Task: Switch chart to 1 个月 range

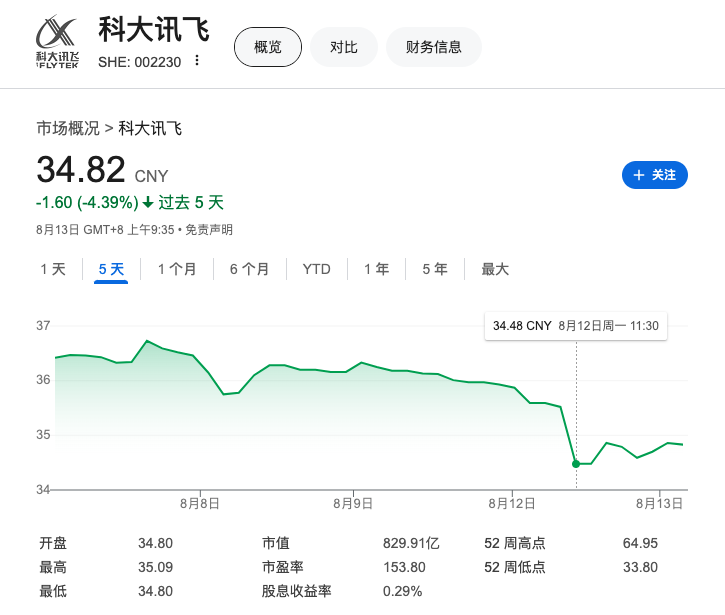Action: (x=177, y=269)
